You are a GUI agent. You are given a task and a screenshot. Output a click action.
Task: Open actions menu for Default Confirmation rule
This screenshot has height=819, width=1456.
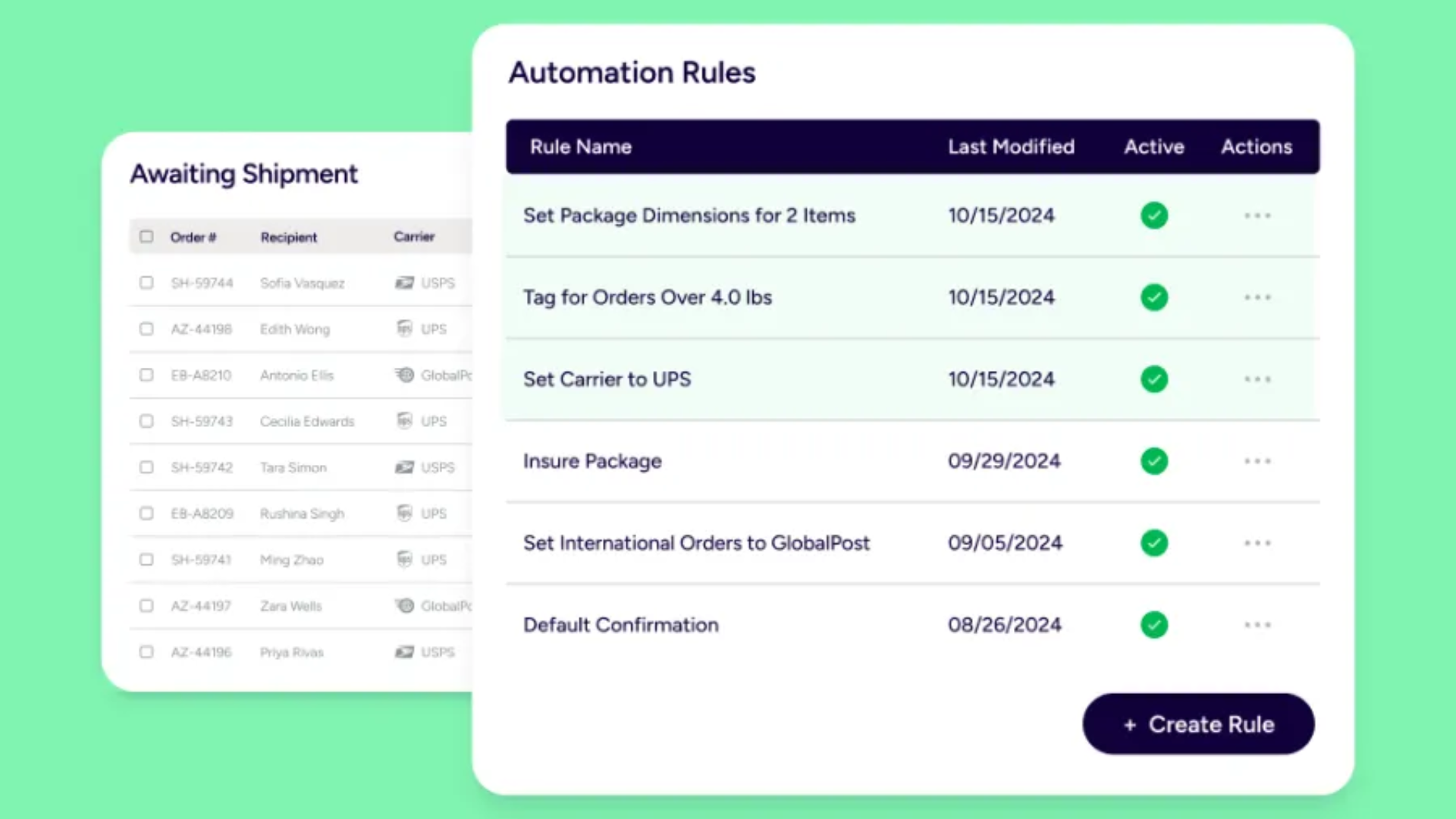pyautogui.click(x=1257, y=625)
